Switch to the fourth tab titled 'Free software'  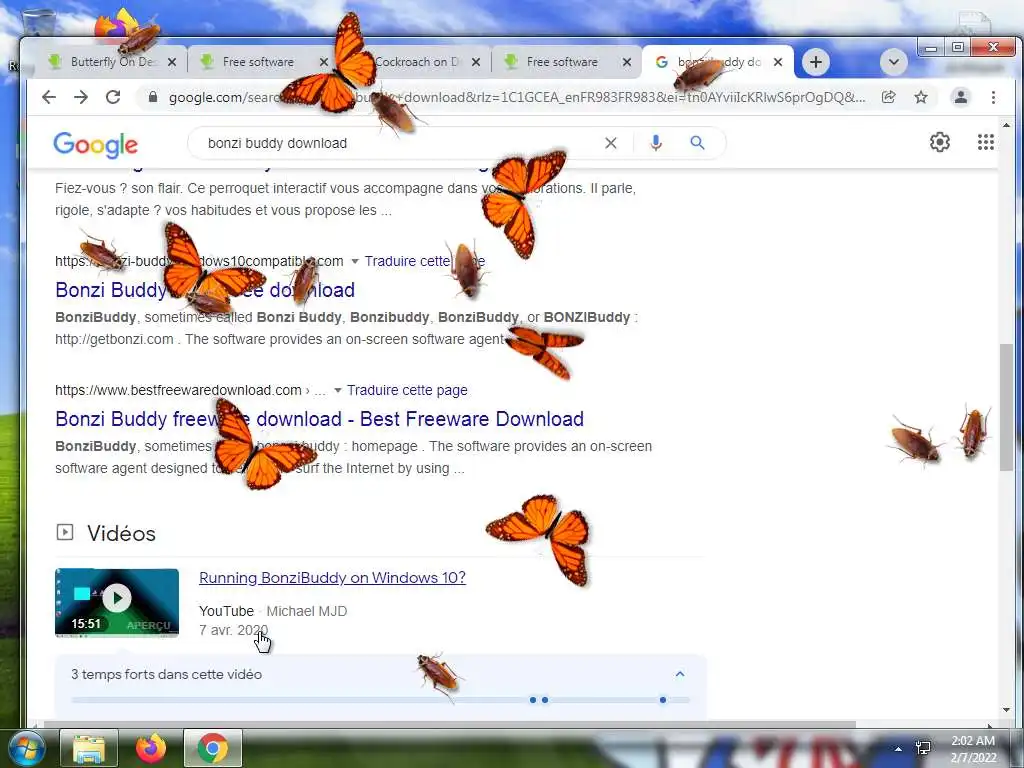click(565, 62)
